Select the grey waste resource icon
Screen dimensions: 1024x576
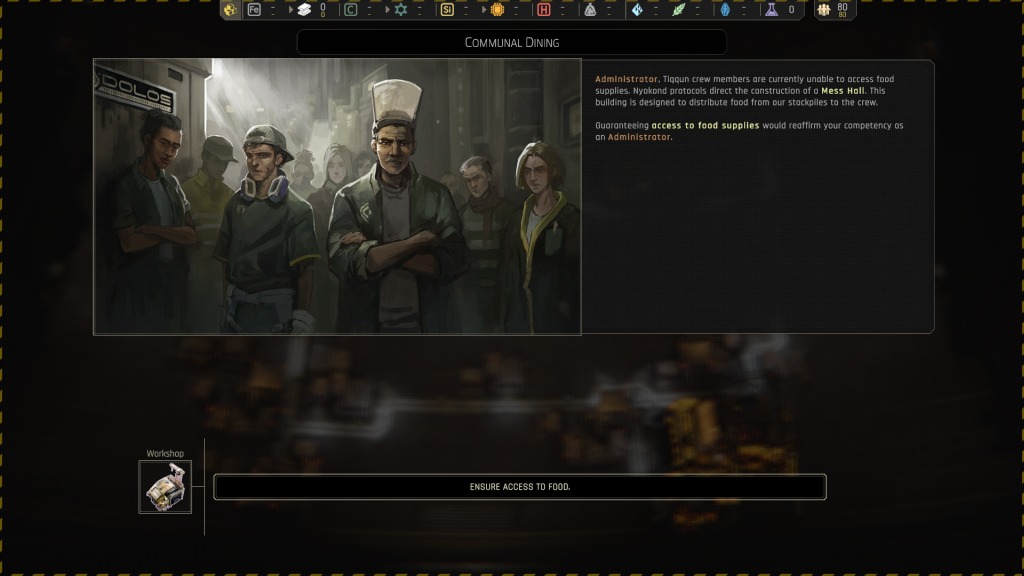point(590,10)
